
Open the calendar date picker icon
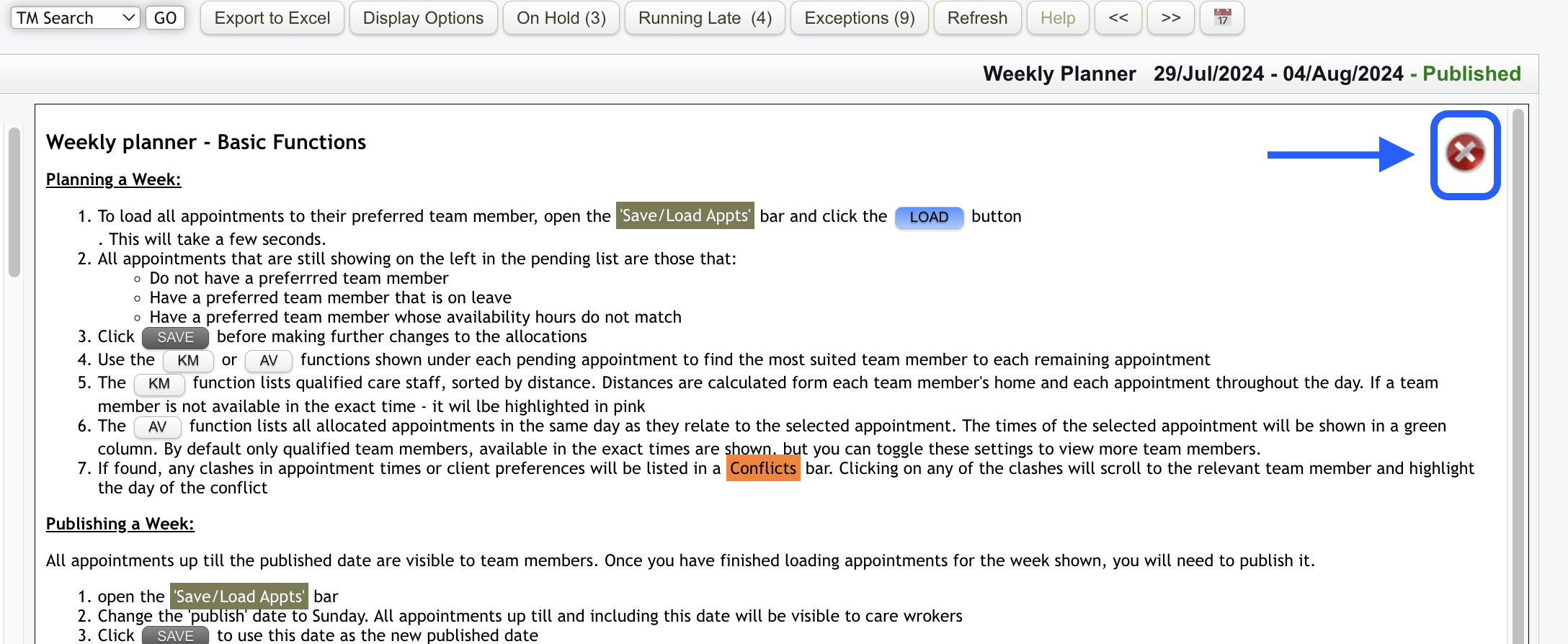pos(1222,18)
